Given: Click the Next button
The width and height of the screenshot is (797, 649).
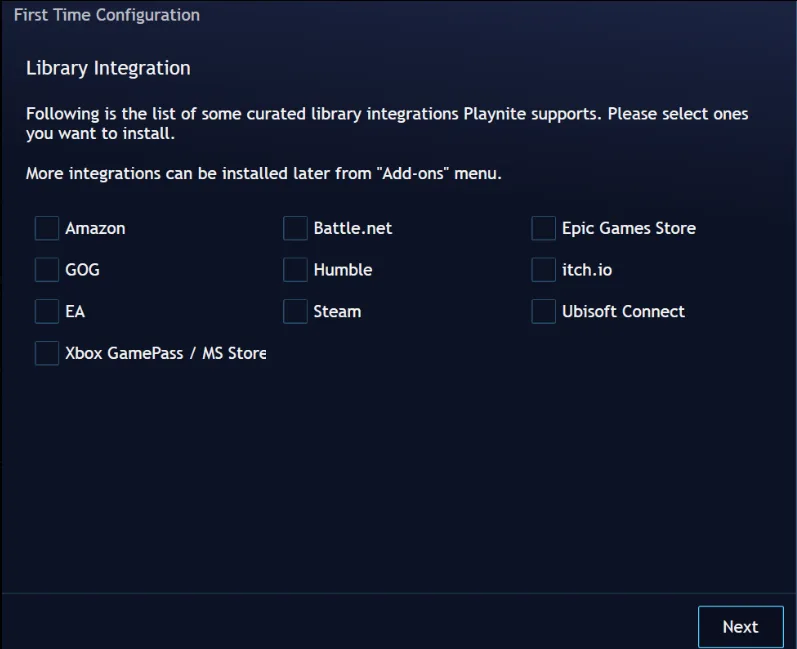Looking at the screenshot, I should (741, 627).
